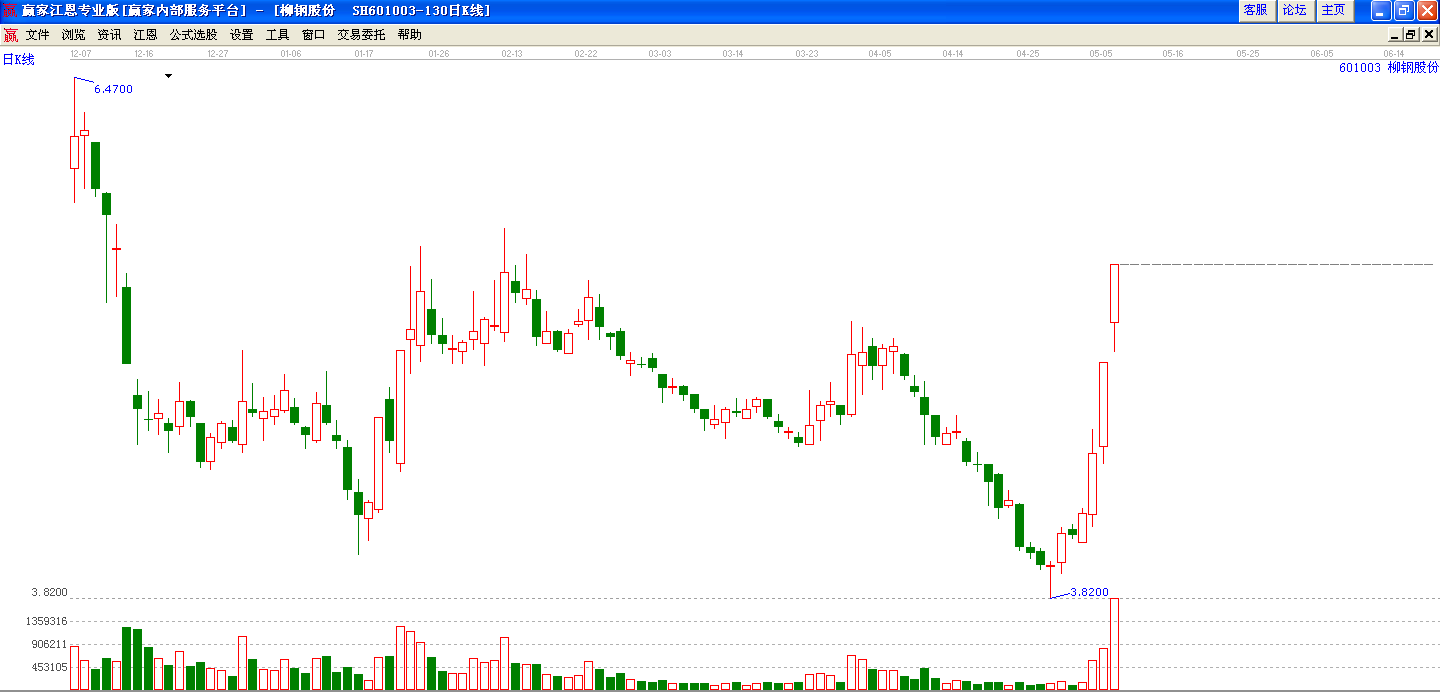Open the 交易委托 menu
Image resolution: width=1440 pixels, height=693 pixels.
point(361,34)
